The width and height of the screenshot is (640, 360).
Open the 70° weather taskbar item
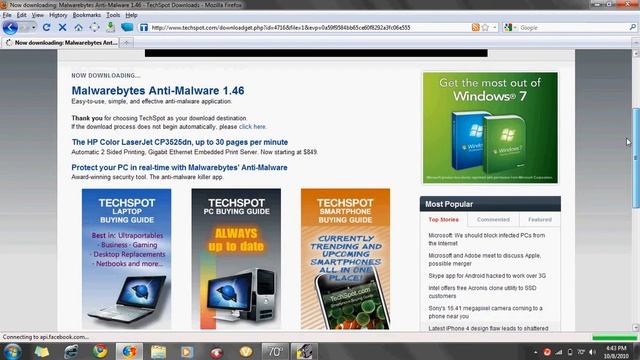click(x=275, y=351)
